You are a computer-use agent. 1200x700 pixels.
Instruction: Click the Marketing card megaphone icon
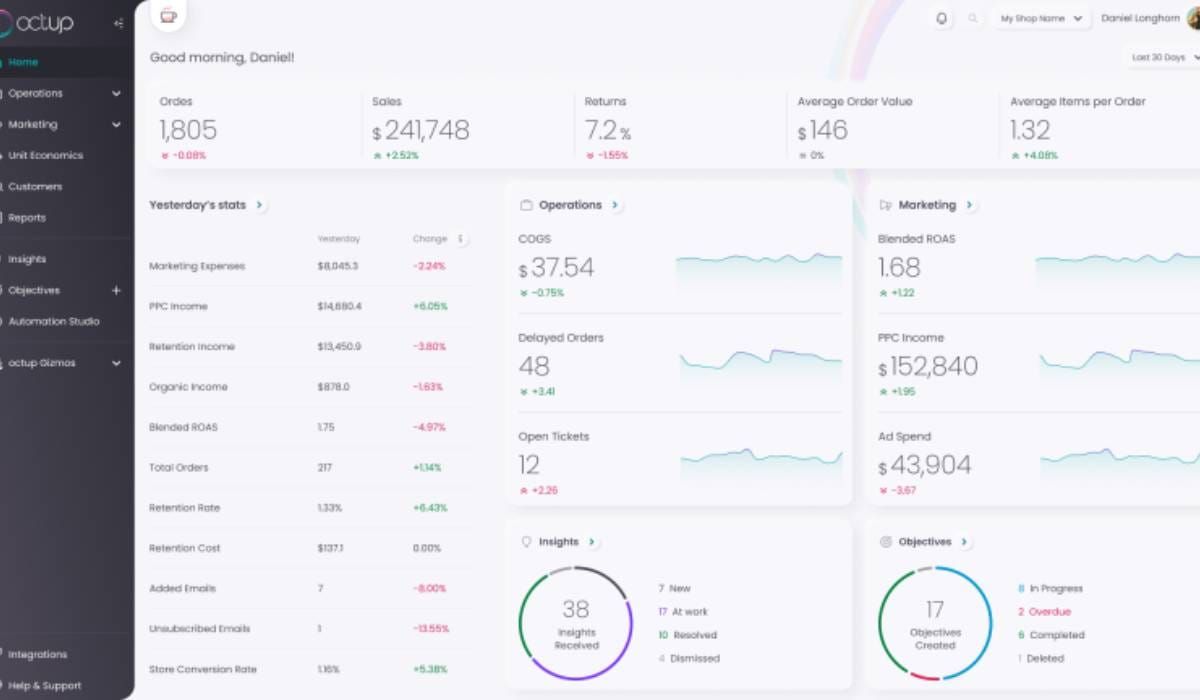885,205
